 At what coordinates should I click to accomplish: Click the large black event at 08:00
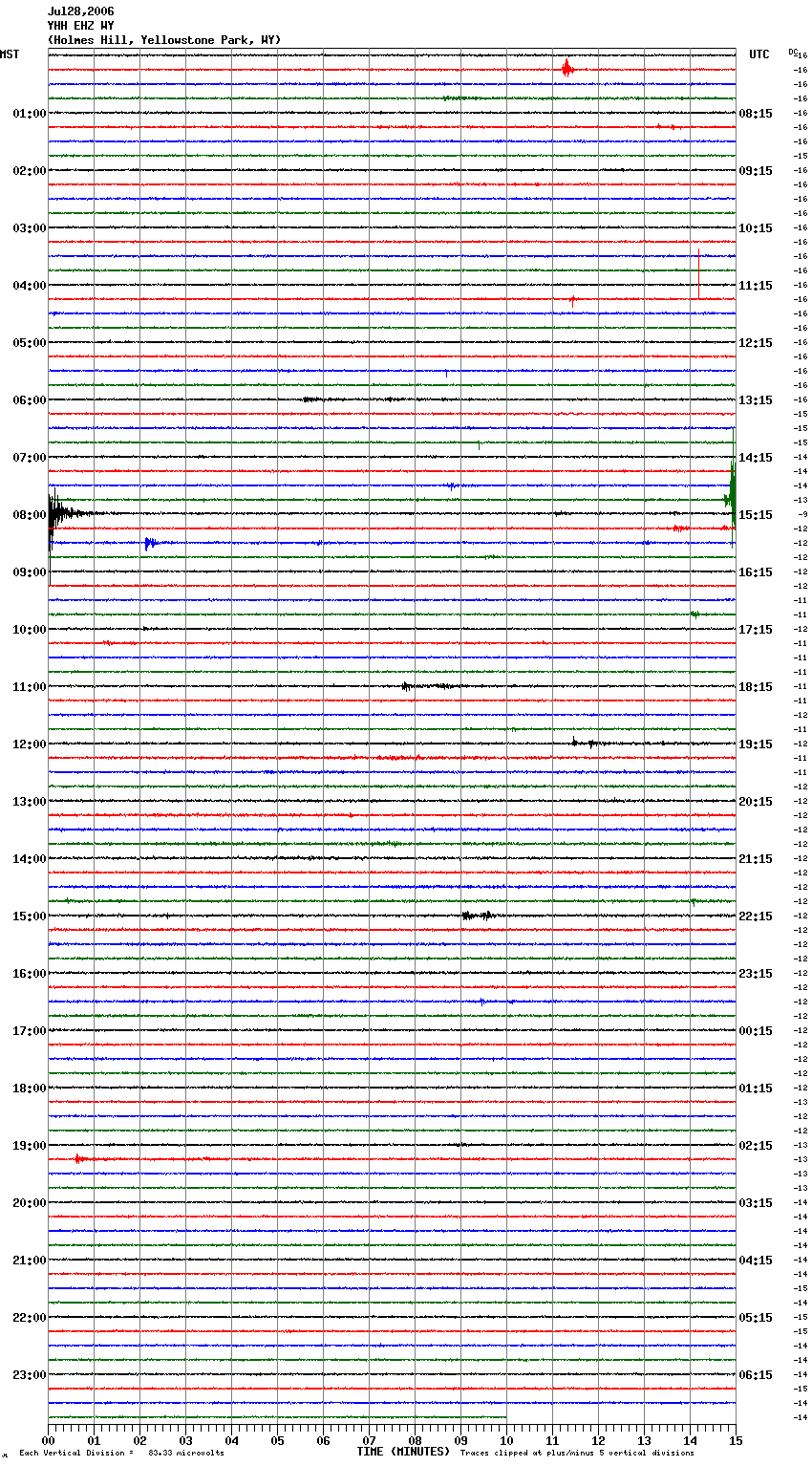point(57,514)
